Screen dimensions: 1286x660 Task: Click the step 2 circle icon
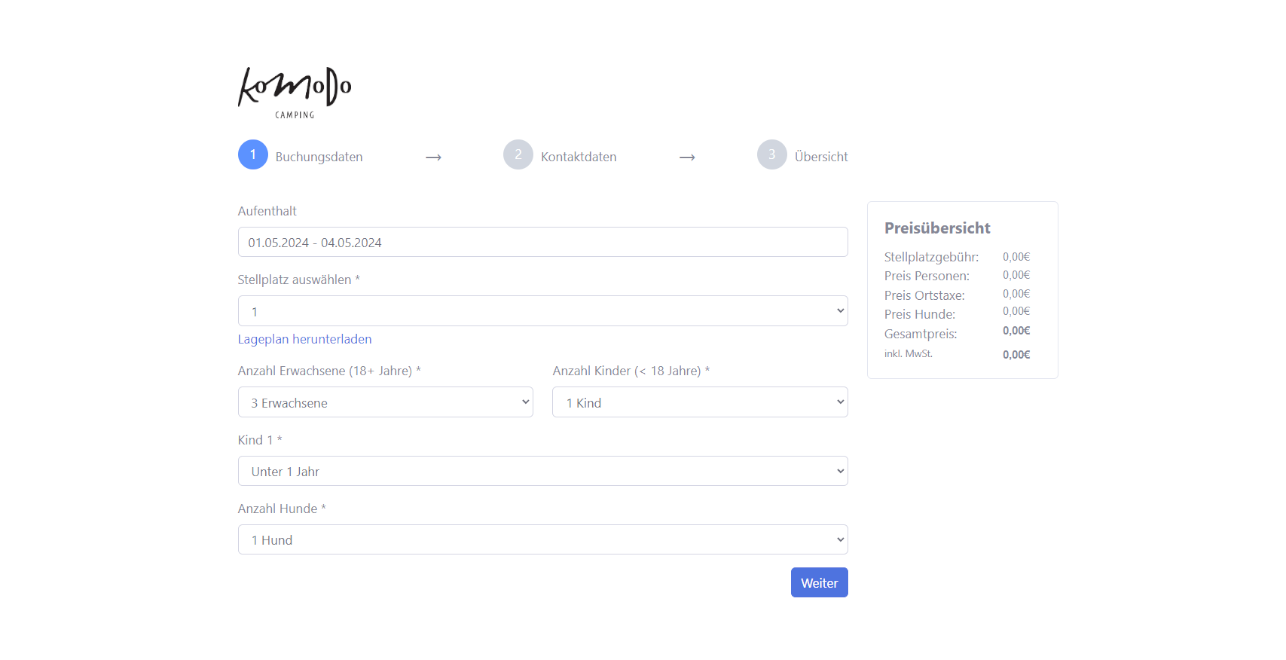pyautogui.click(x=518, y=155)
